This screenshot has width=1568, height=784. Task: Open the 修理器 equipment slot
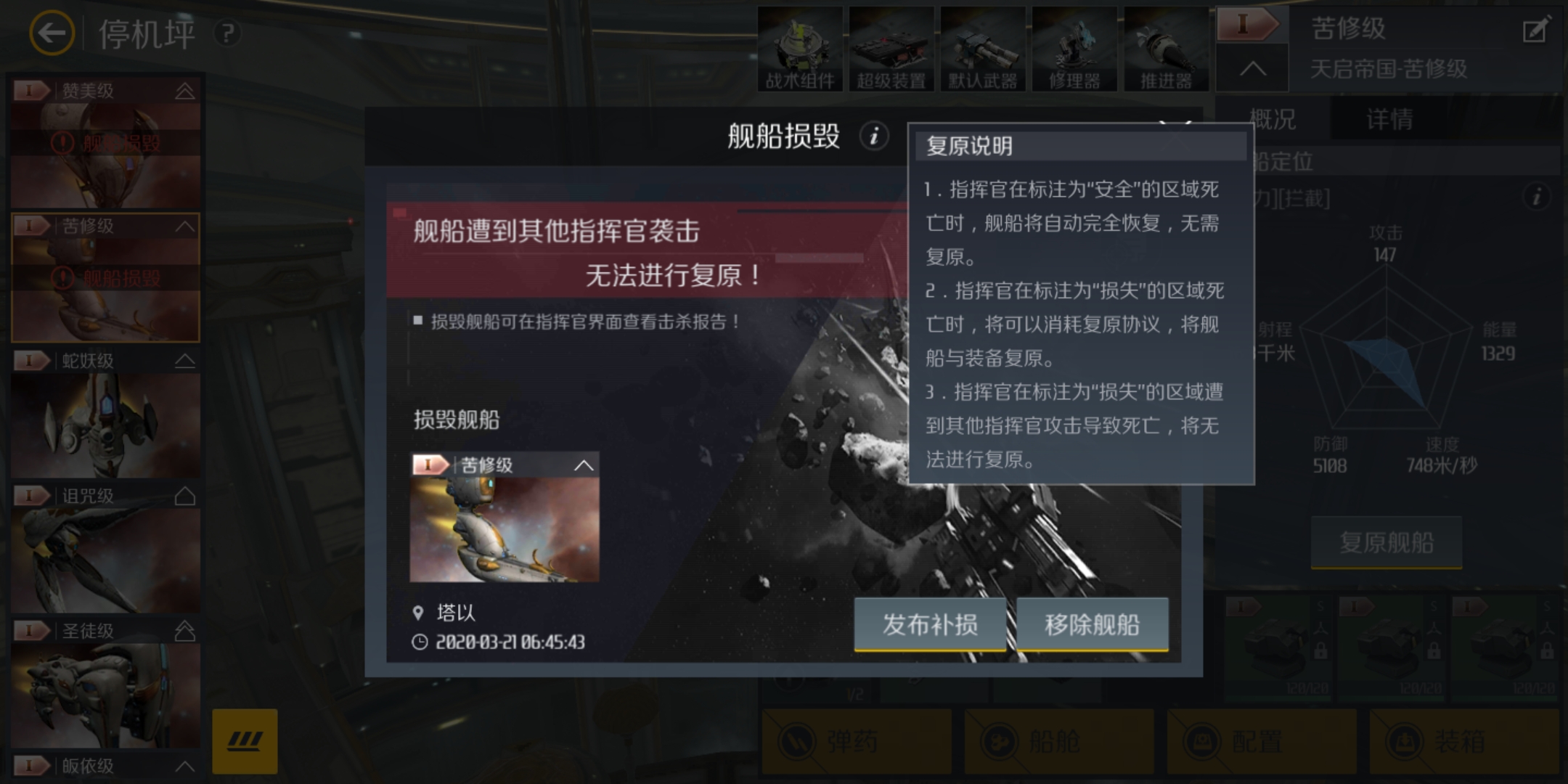(1074, 49)
